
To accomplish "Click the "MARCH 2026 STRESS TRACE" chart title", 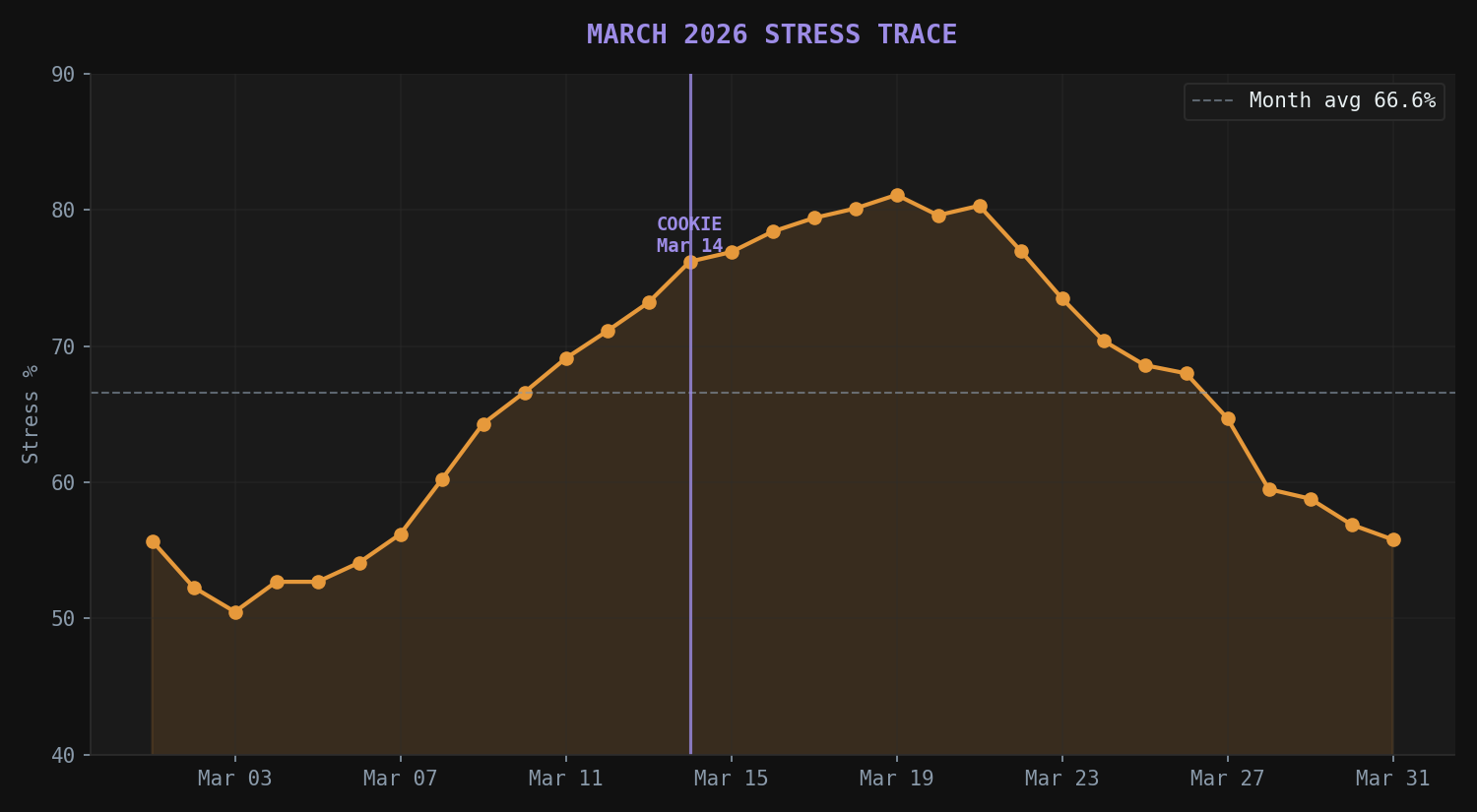I will pyautogui.click(x=772, y=34).
